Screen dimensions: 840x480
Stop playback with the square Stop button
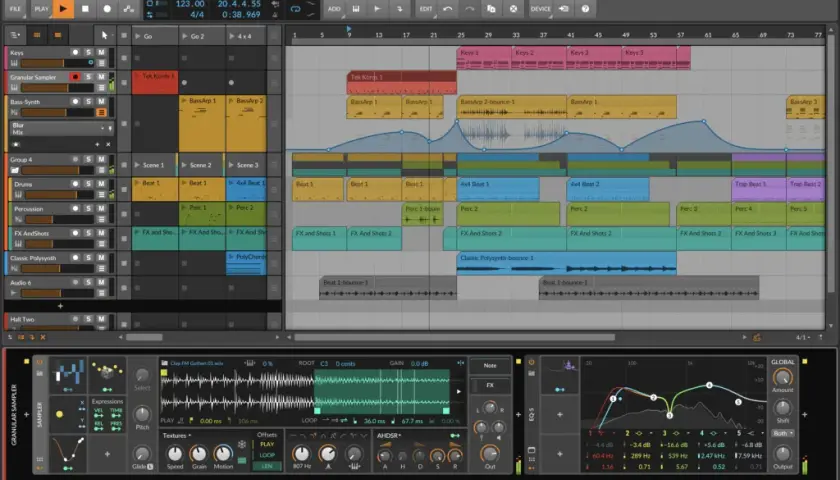coord(85,9)
